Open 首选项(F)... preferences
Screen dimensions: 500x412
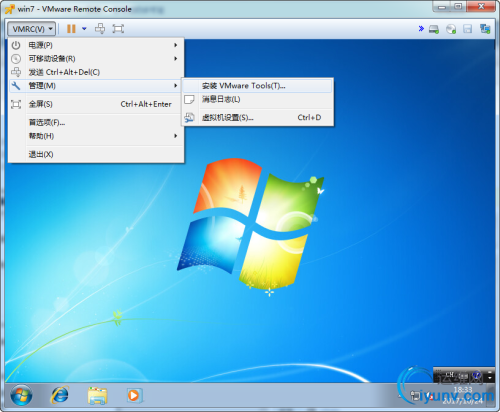[96, 122]
